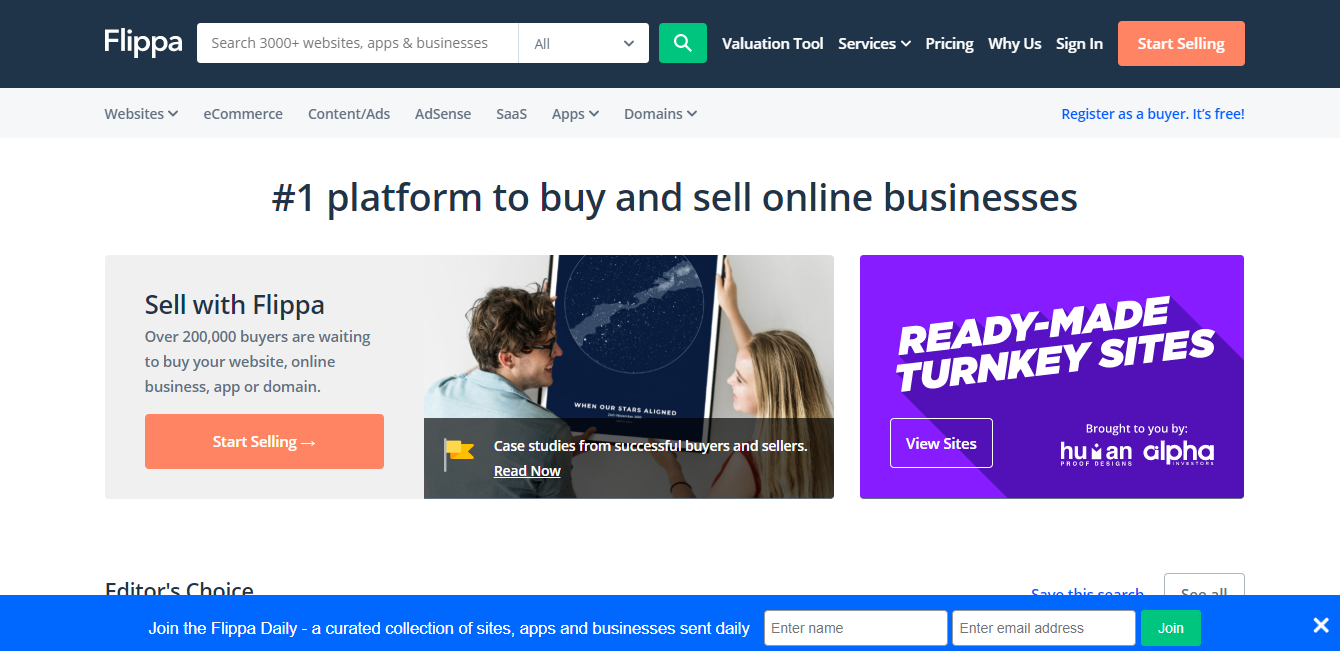Click the View Sites button
The width and height of the screenshot is (1340, 651).
pyautogui.click(x=941, y=443)
